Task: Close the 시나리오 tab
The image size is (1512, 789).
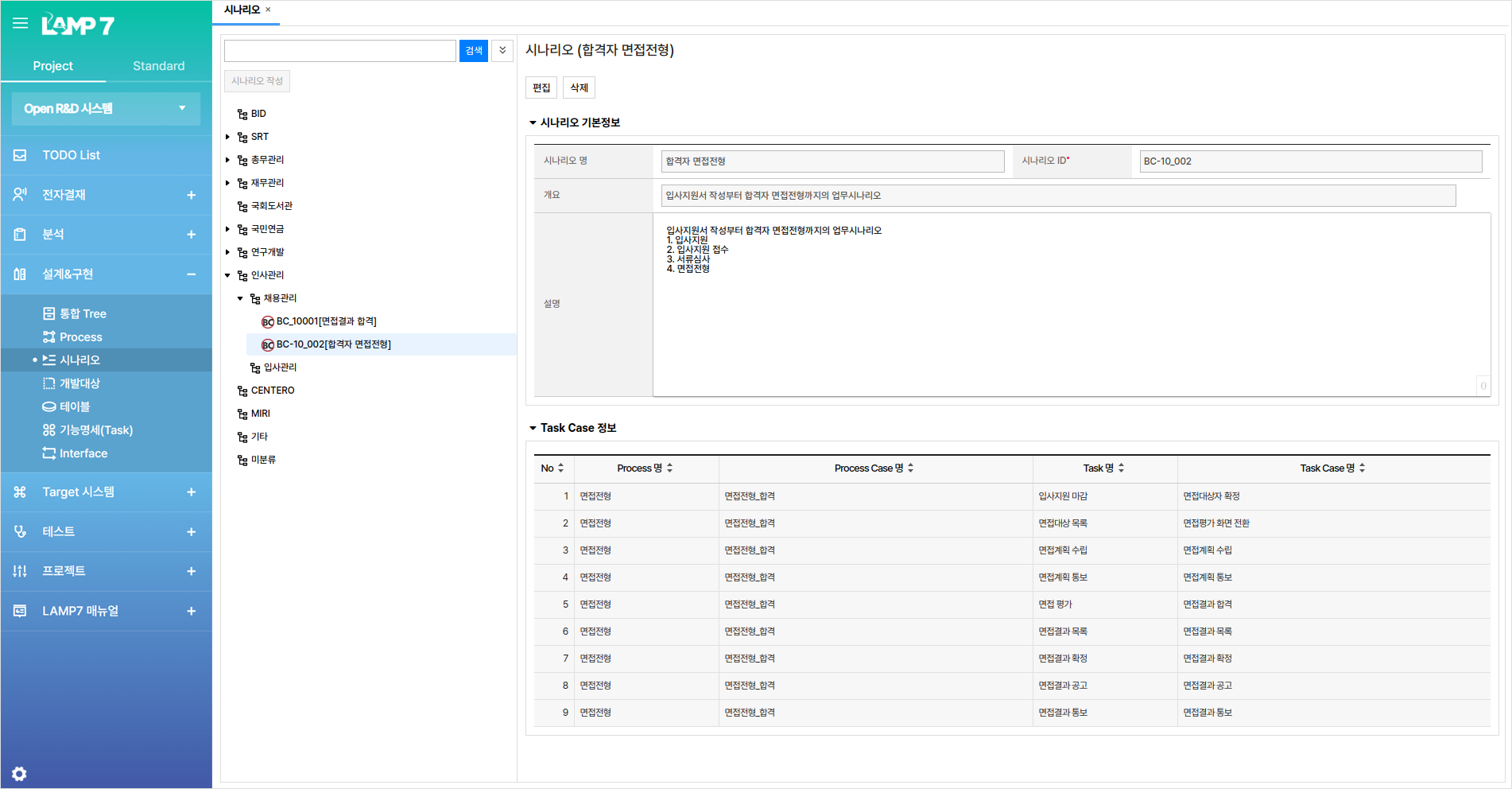Action: pyautogui.click(x=268, y=10)
